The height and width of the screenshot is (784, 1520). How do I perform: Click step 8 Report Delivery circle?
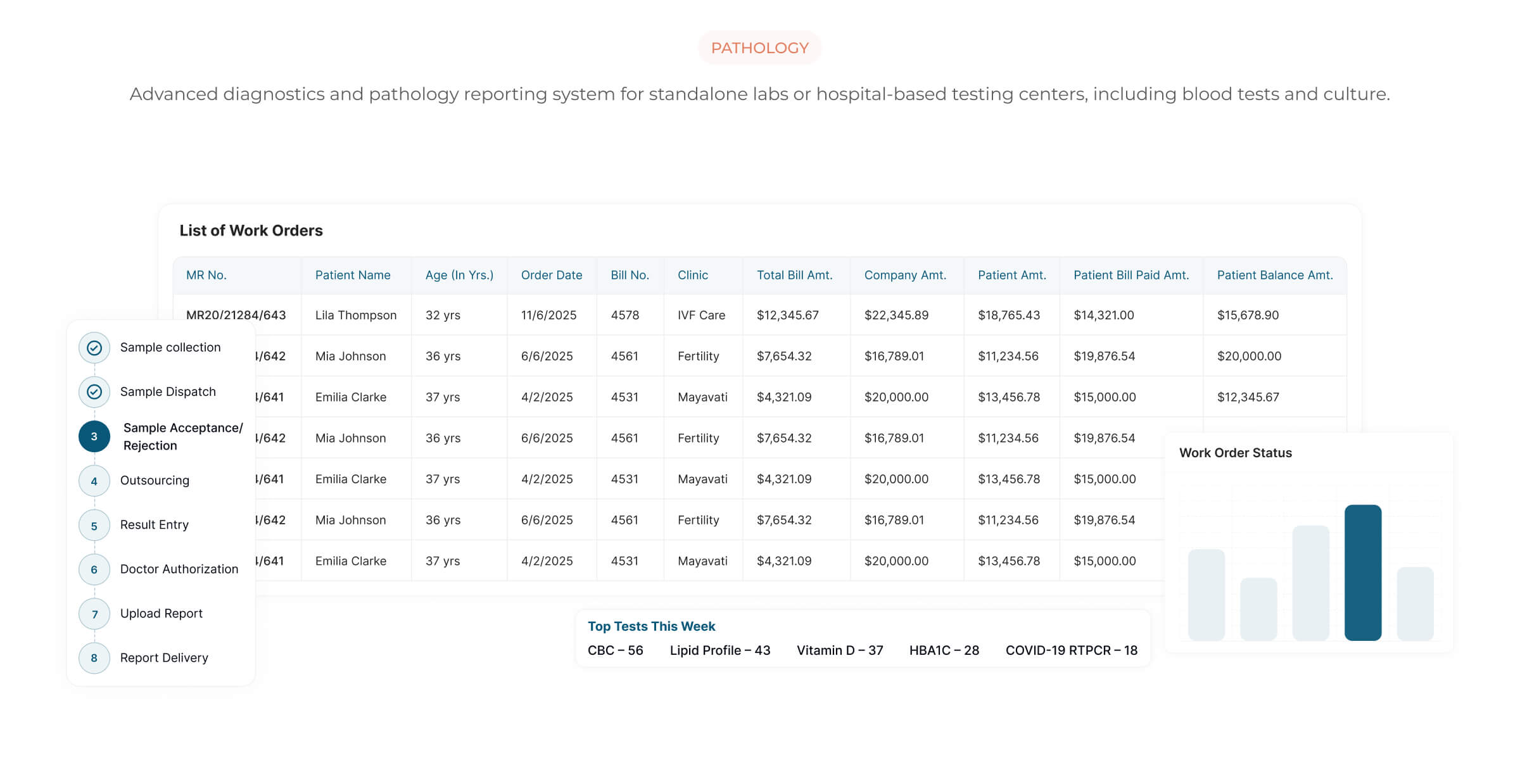tap(94, 658)
